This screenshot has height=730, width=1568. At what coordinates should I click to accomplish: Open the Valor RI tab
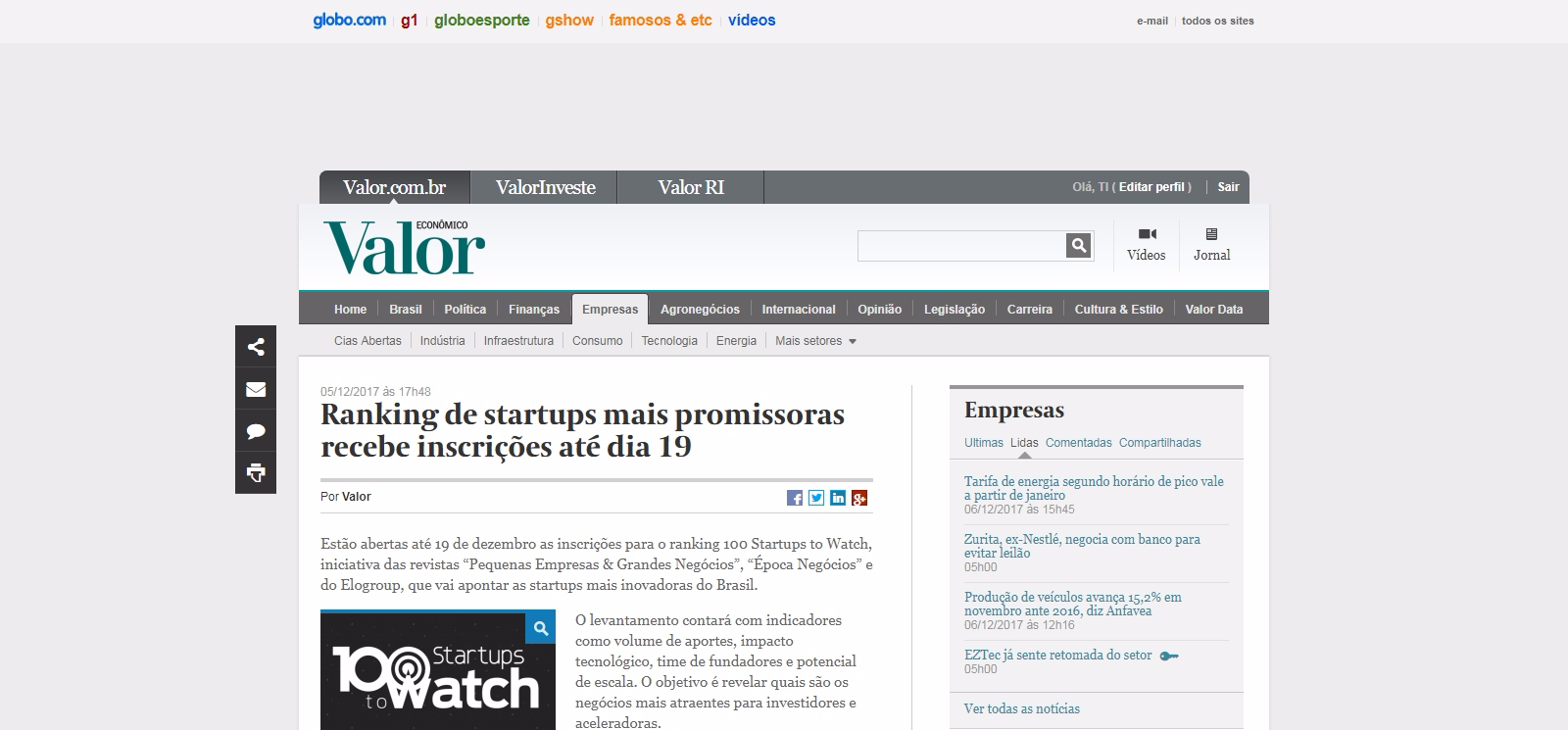691,187
